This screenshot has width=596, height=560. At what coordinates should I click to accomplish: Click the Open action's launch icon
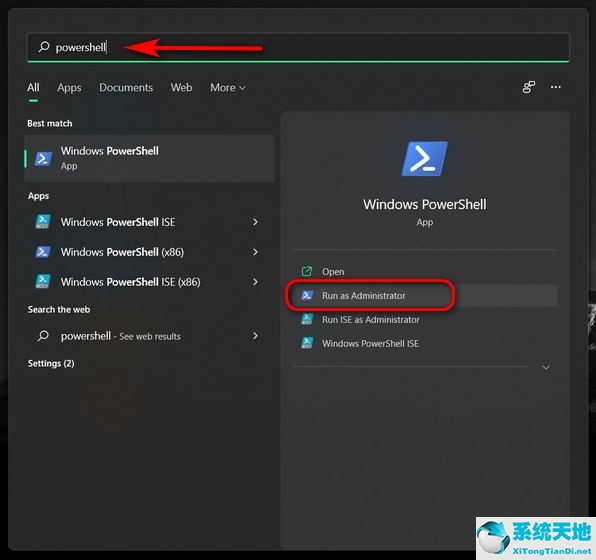point(307,271)
